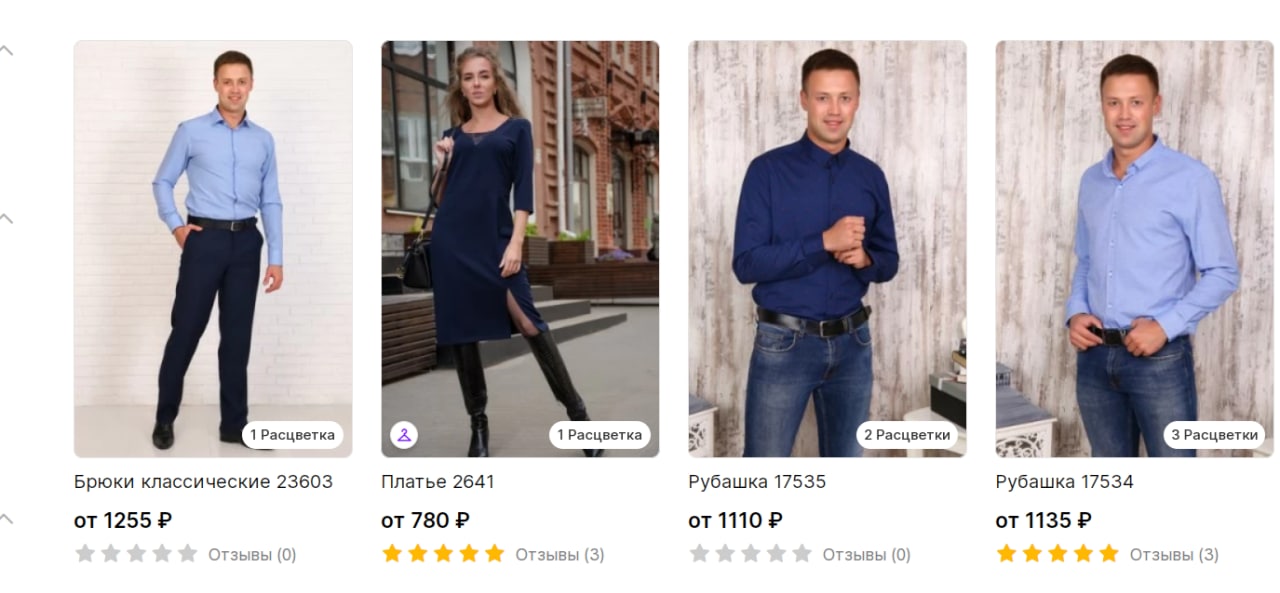This screenshot has height=593, width=1280.
Task: Click the fifth gold star under Рубашка 17534
Action: click(1109, 553)
